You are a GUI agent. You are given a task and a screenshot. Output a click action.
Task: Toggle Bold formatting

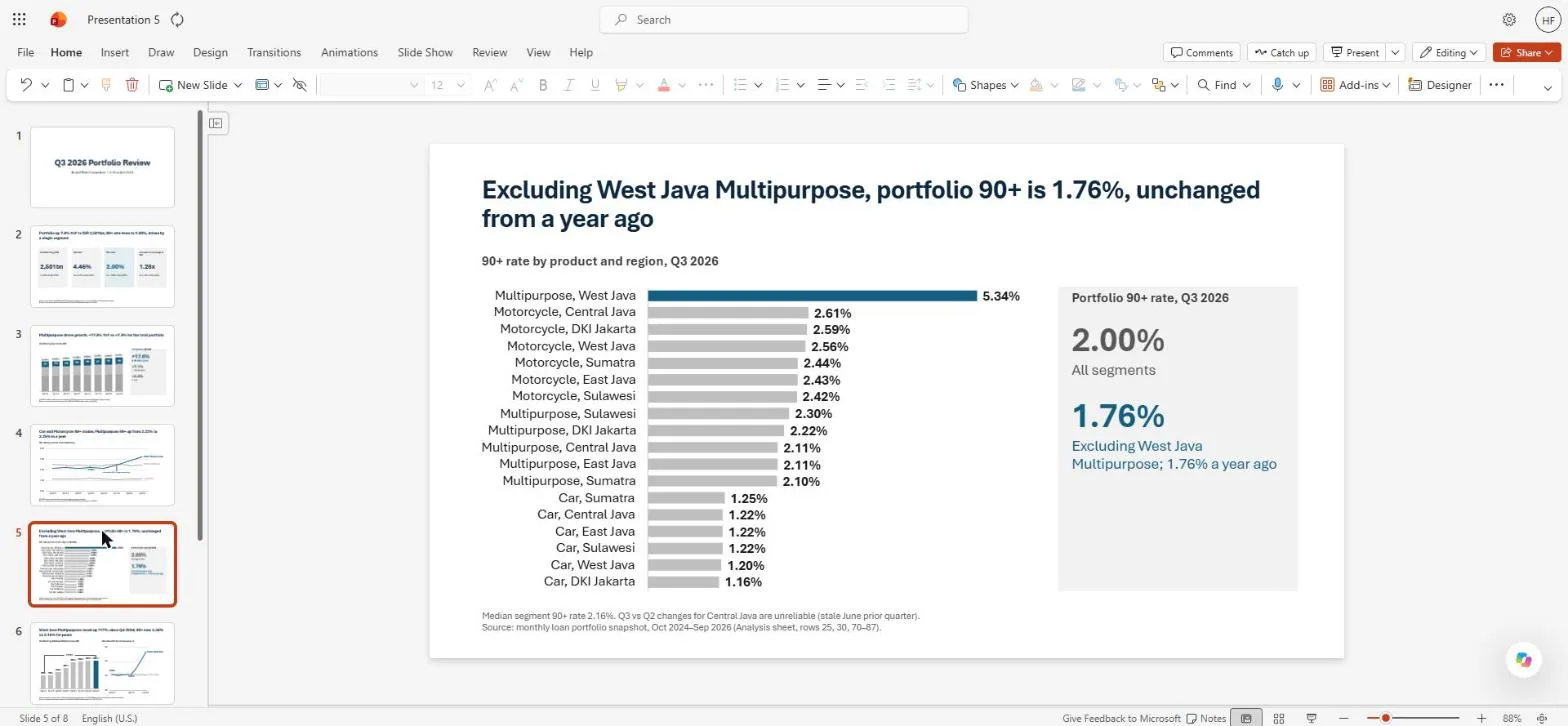click(543, 85)
